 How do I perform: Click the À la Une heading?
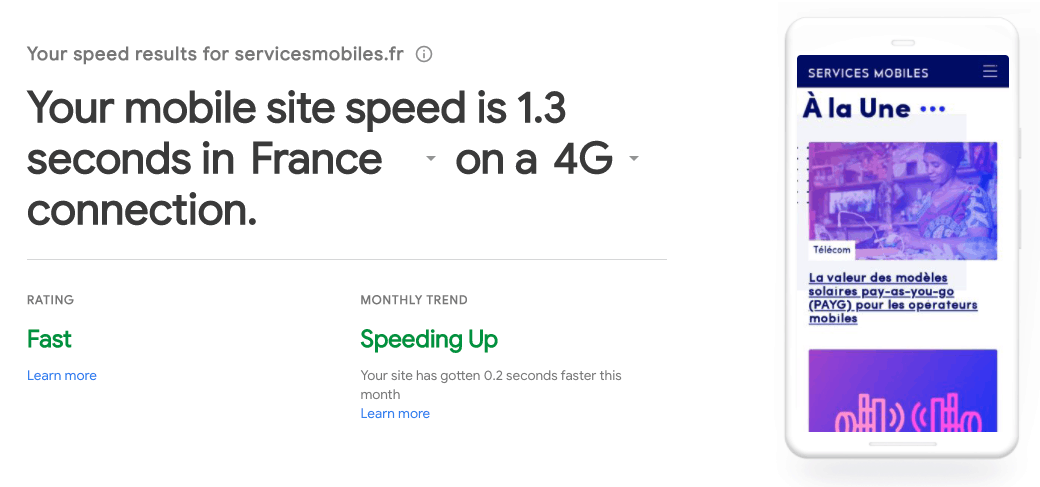point(856,108)
